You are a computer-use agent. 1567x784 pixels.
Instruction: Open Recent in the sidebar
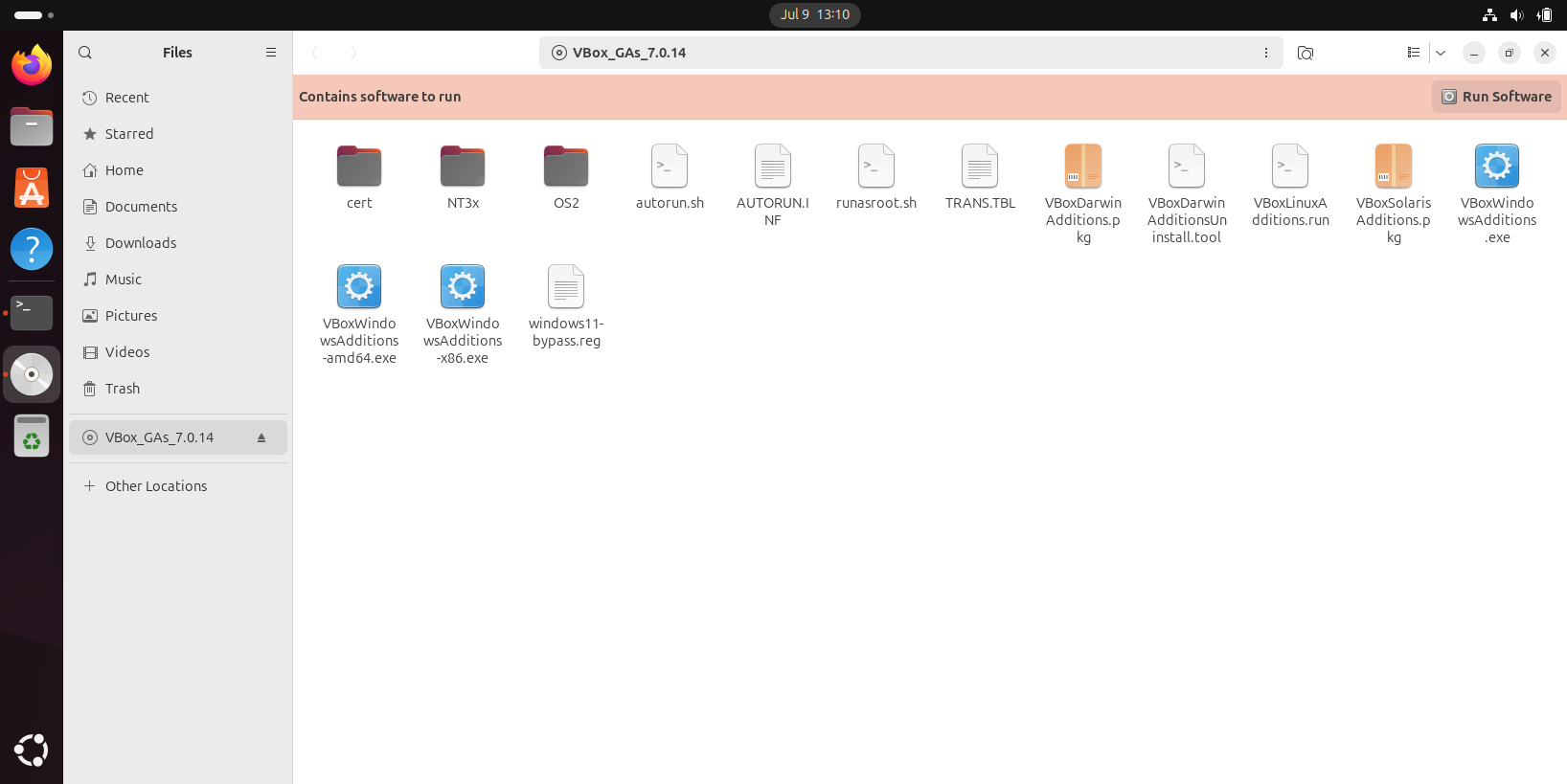178,98
